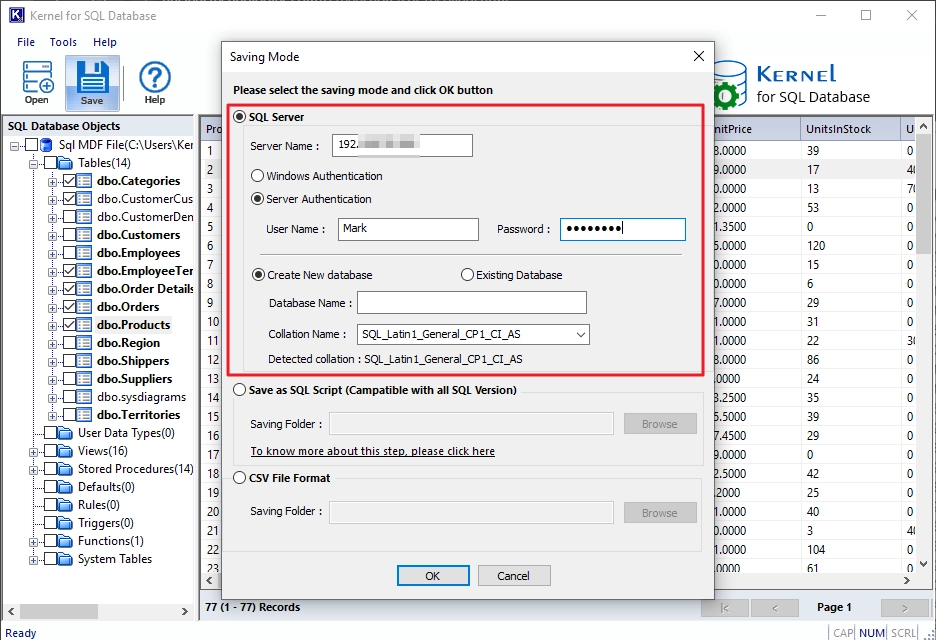
Task: Click the User Data Types(0) folder icon
Action: pyautogui.click(x=65, y=433)
